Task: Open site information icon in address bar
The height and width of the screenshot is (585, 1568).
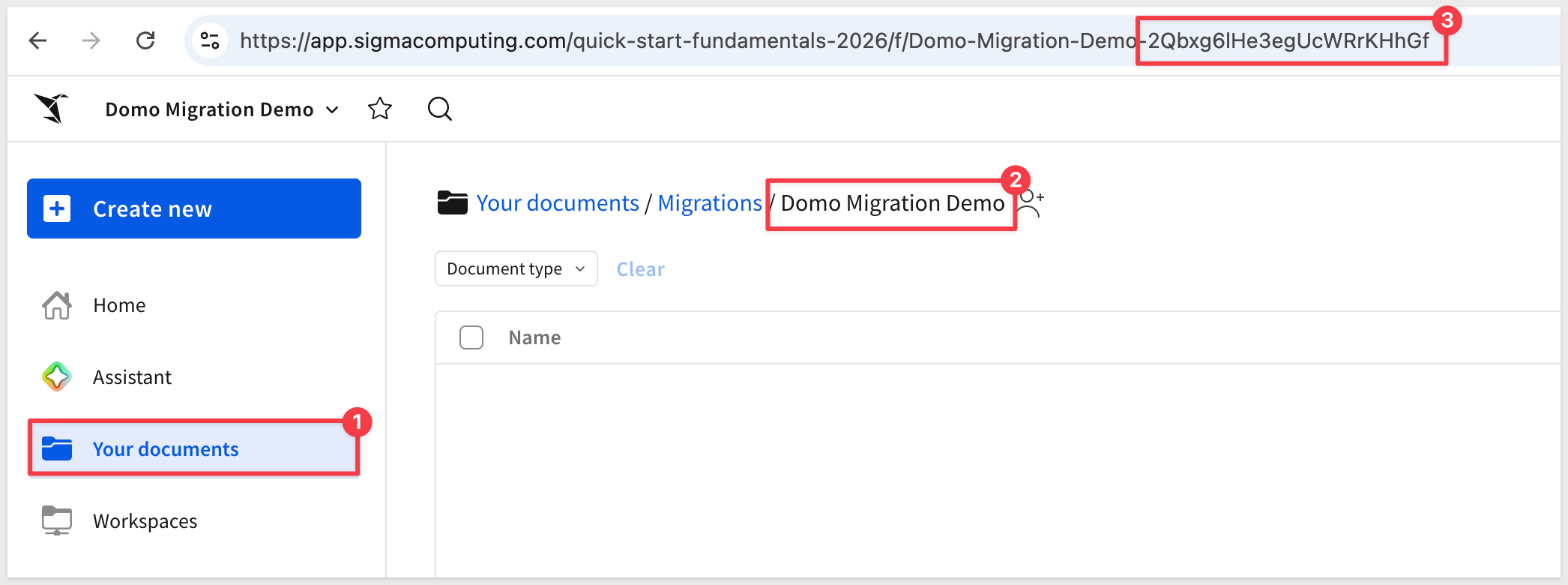Action: (210, 40)
